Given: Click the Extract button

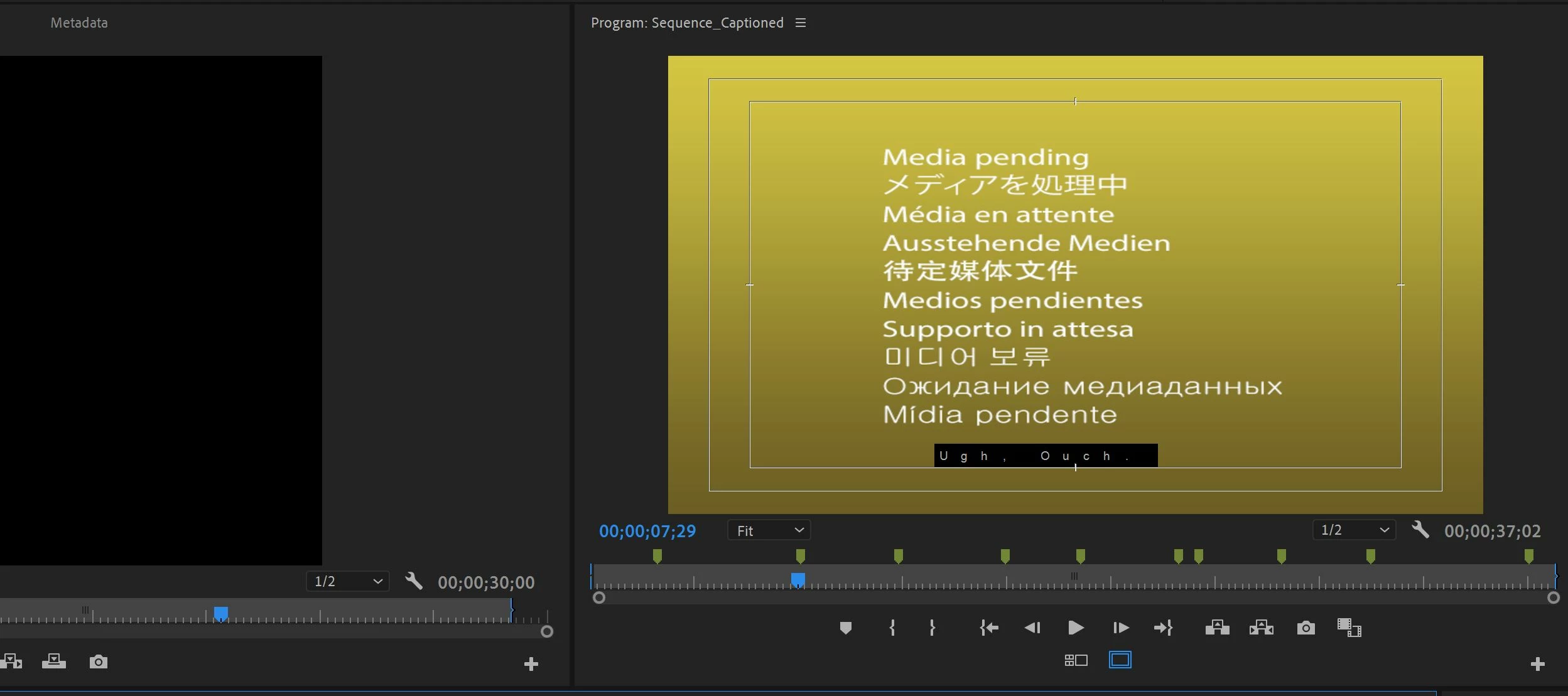Looking at the screenshot, I should pos(1261,628).
